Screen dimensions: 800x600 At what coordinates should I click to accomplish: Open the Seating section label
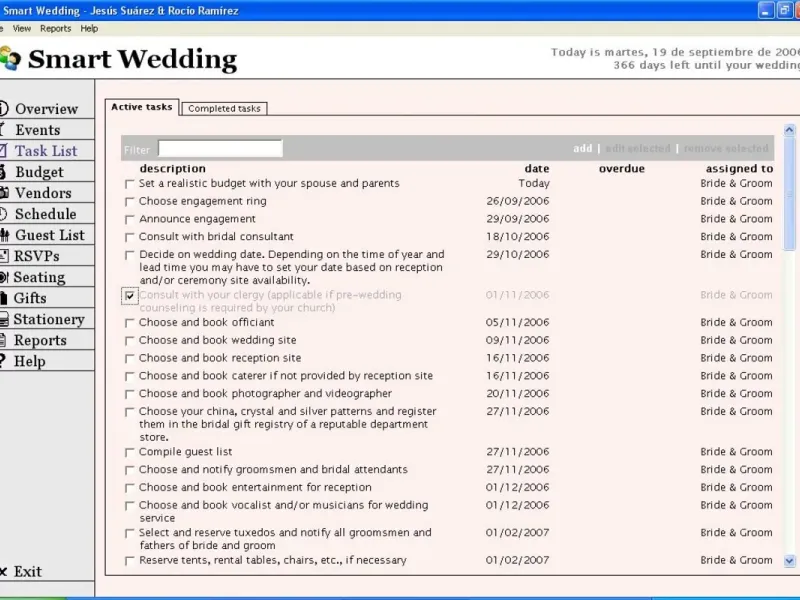coord(39,277)
